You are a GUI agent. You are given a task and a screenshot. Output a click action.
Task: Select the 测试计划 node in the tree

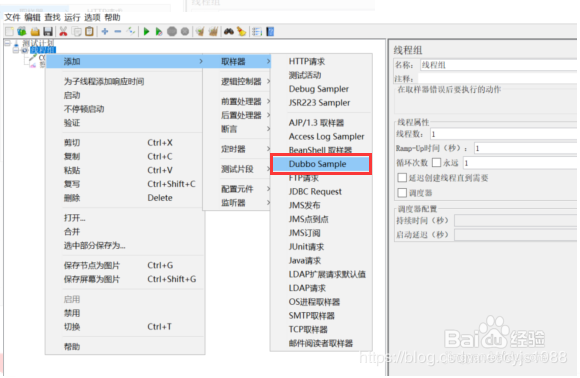tap(38, 43)
